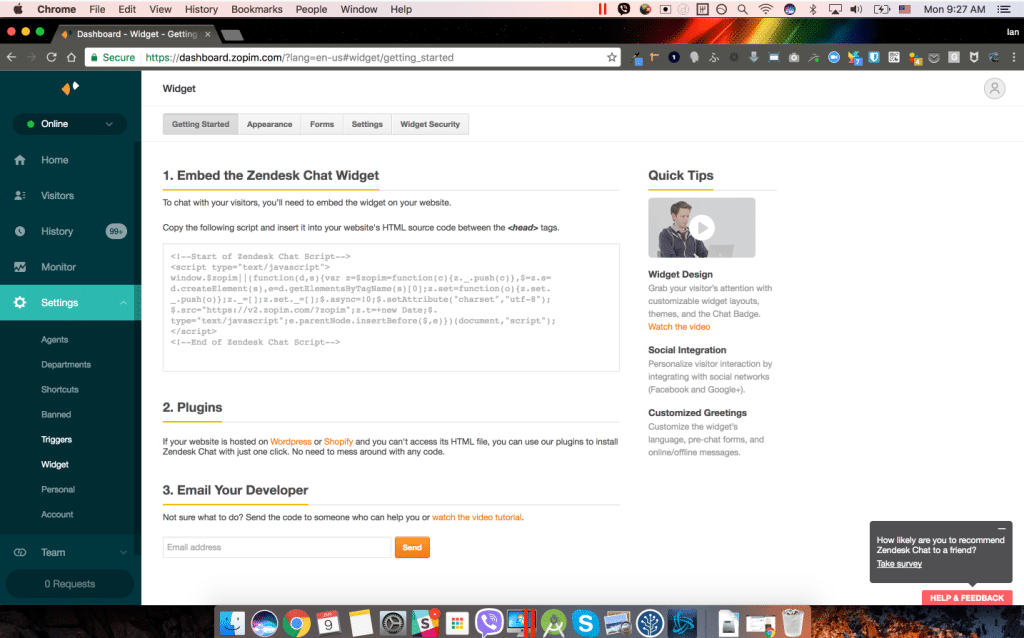
Task: Click the Send button
Action: (412, 547)
